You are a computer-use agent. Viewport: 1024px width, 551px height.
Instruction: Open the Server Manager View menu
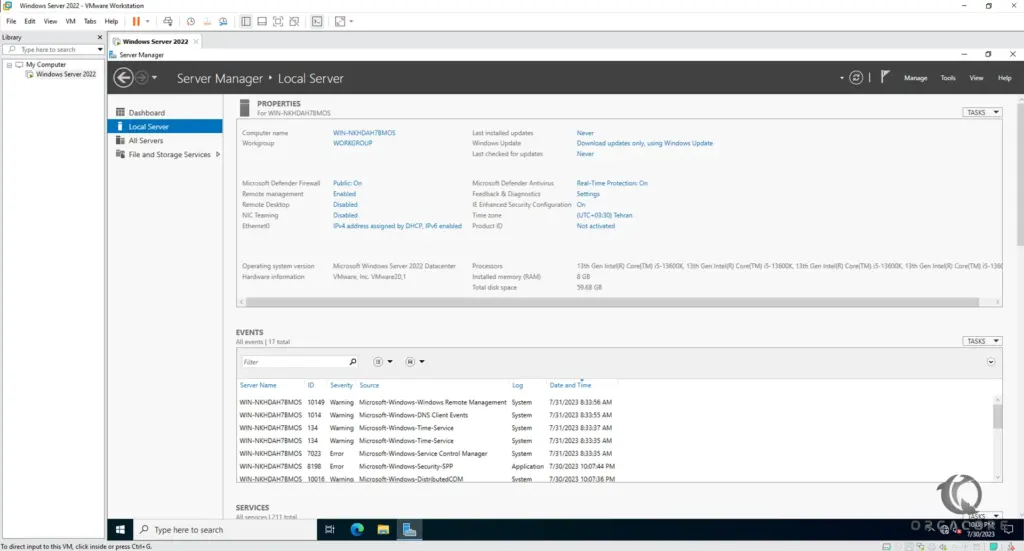pos(976,78)
